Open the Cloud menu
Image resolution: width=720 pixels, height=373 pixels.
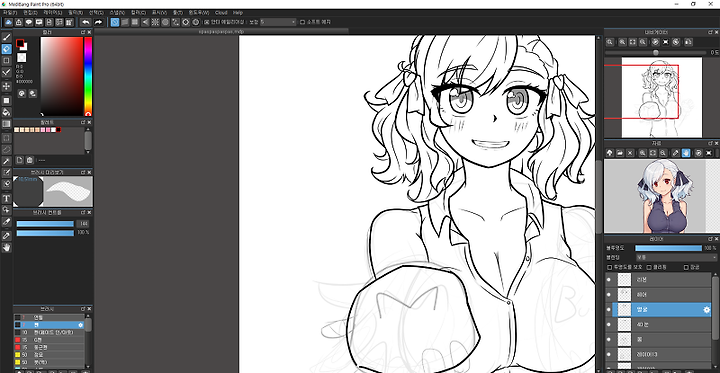point(221,13)
